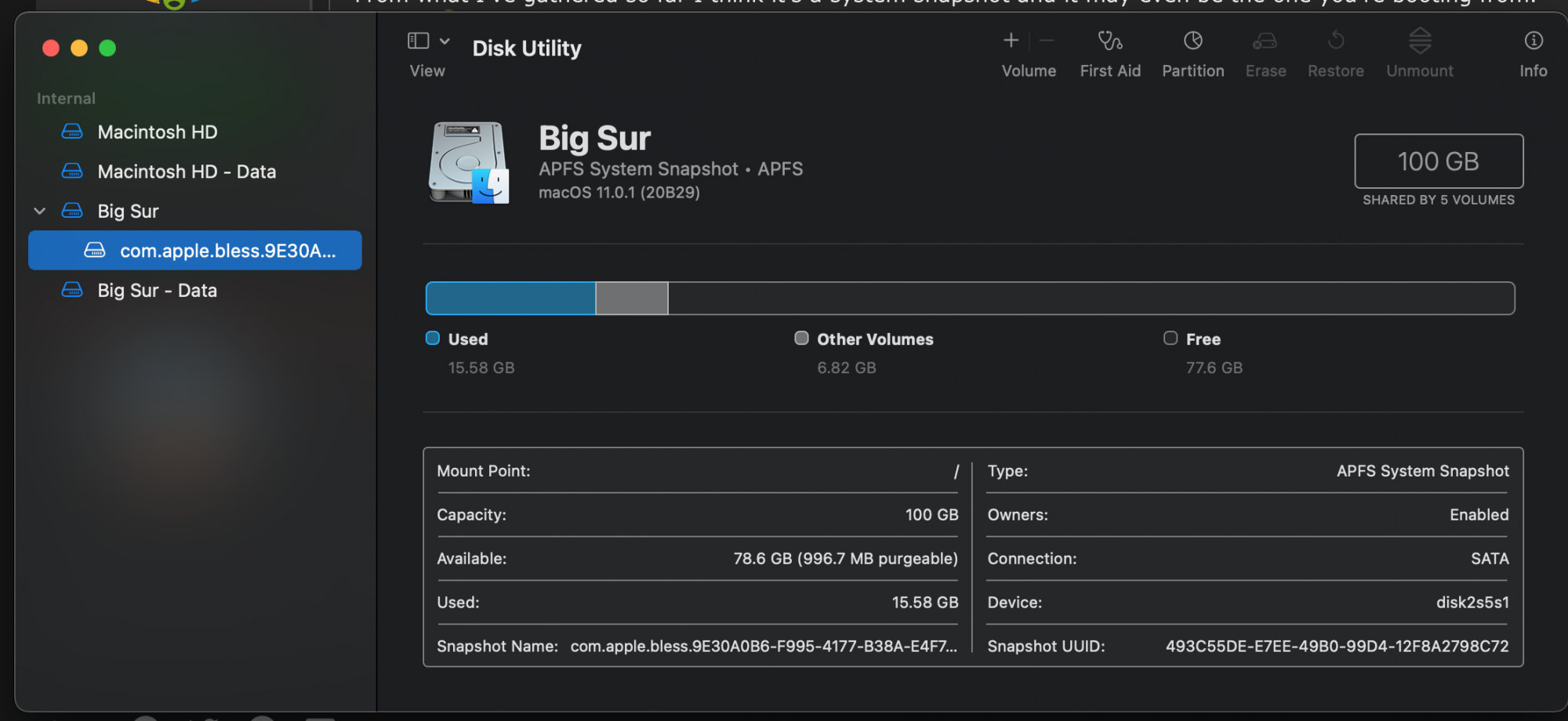Click the 6.82 GB Other Volumes value
The image size is (1568, 721).
pyautogui.click(x=847, y=368)
